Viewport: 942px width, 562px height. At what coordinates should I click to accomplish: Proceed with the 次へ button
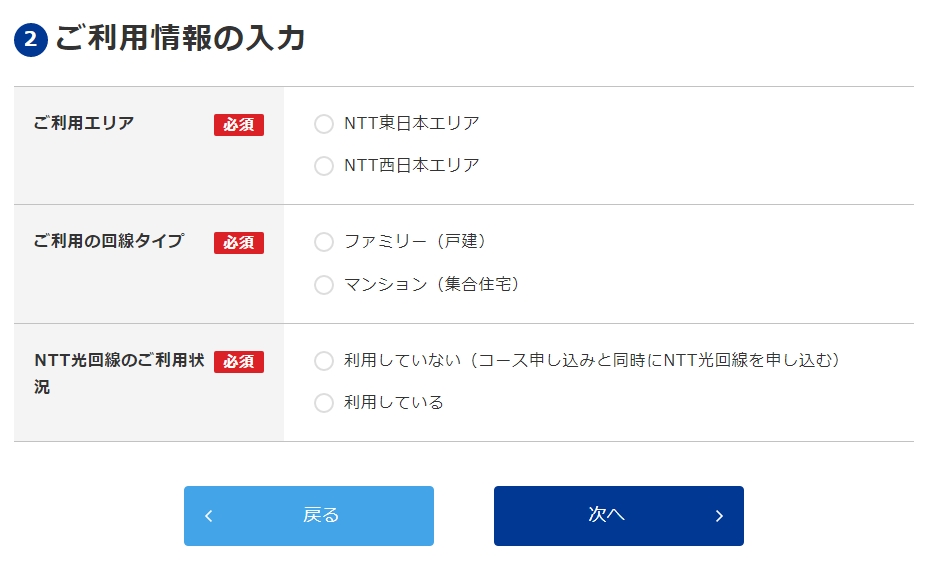pos(619,516)
